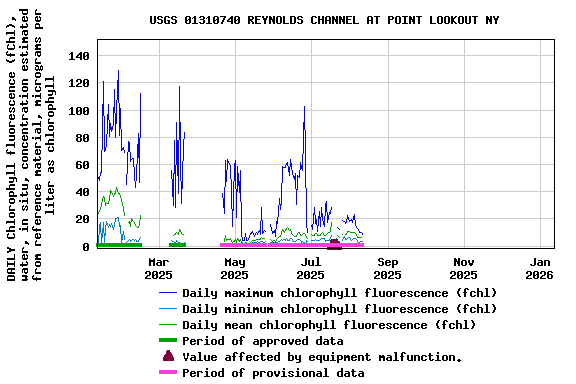Click the Period of approved data legend text
This screenshot has width=576, height=384.
click(263, 341)
